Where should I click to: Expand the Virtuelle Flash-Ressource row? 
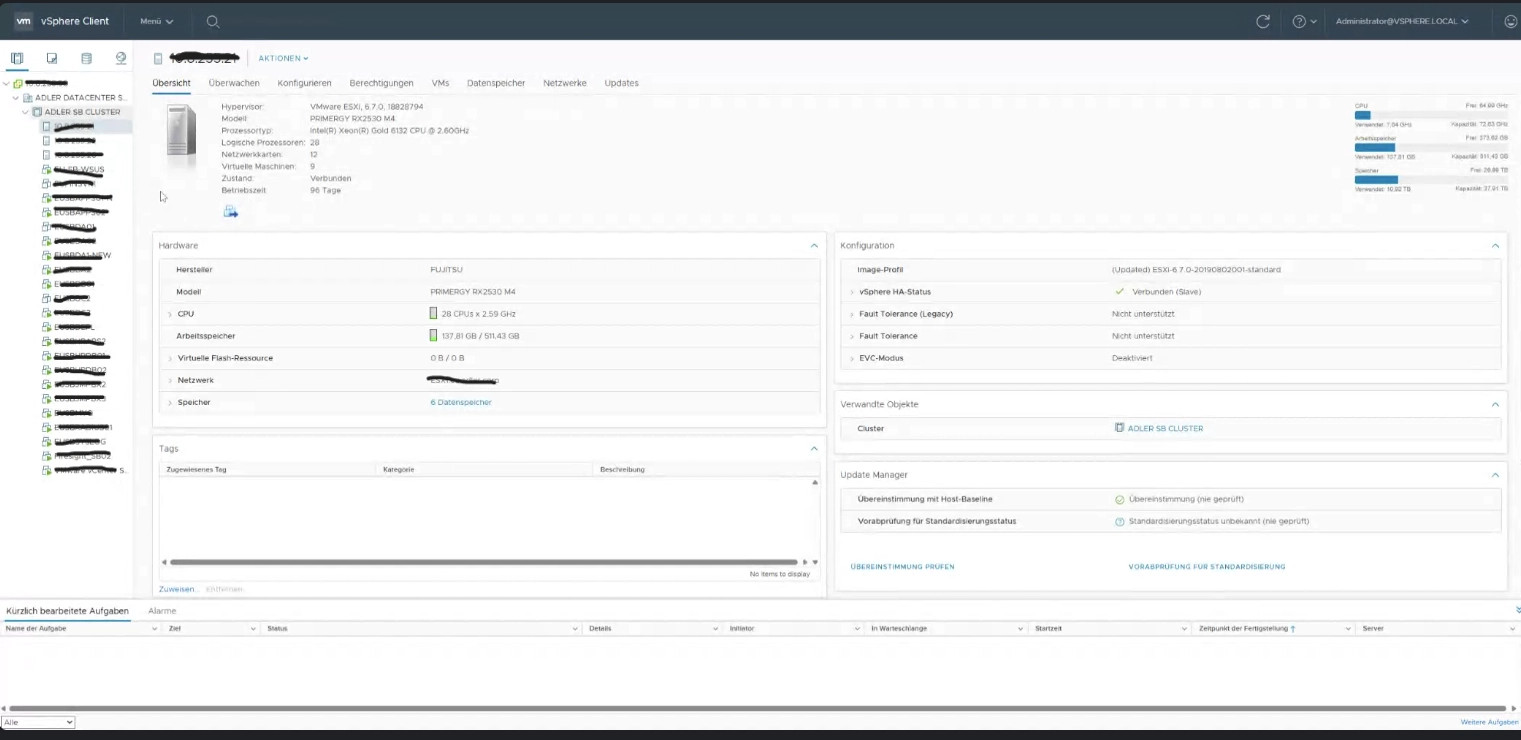tap(170, 358)
